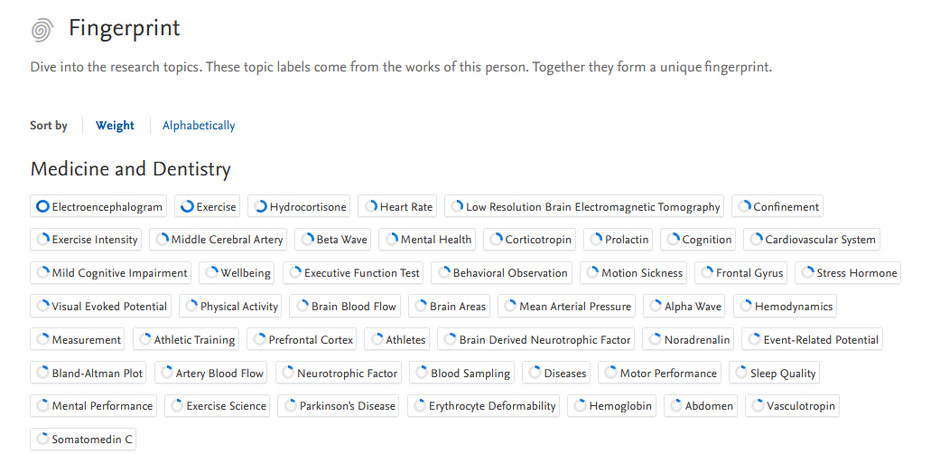Click the weight ring icon beside Heart Rate

click(371, 206)
